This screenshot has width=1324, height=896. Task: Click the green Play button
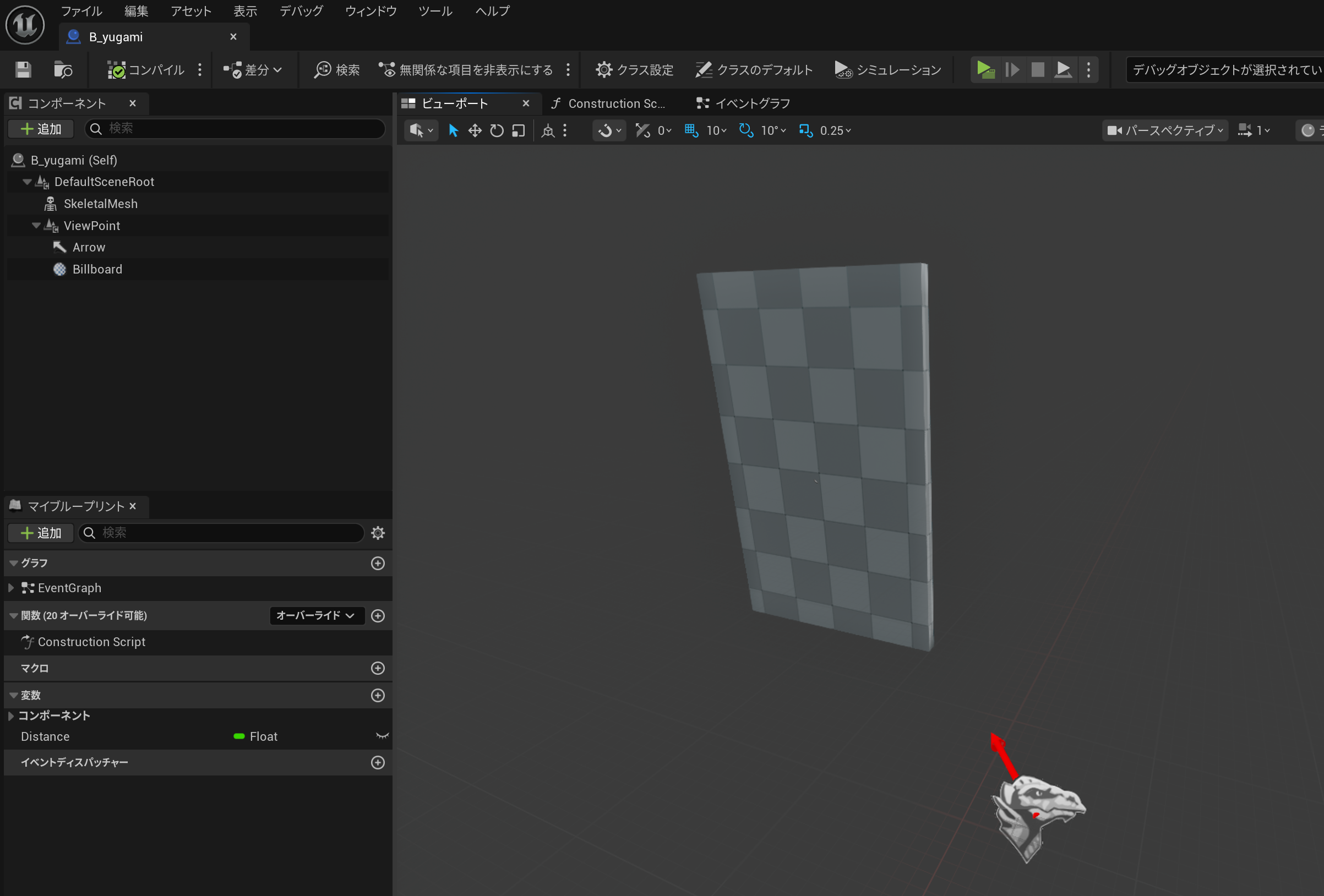(985, 69)
